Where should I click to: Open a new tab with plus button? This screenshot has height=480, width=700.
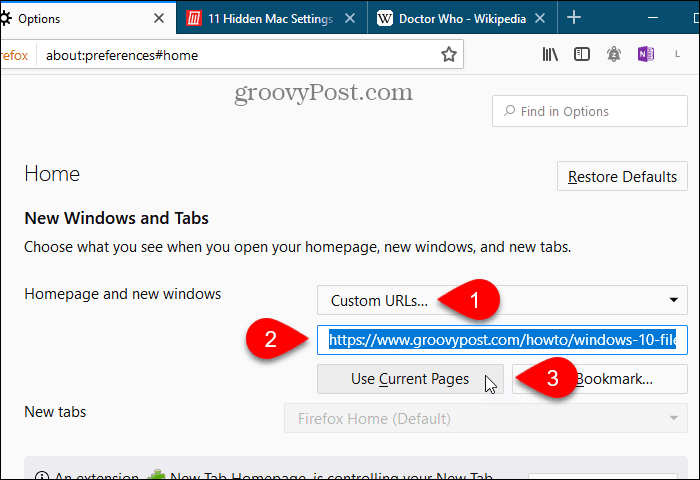574,18
